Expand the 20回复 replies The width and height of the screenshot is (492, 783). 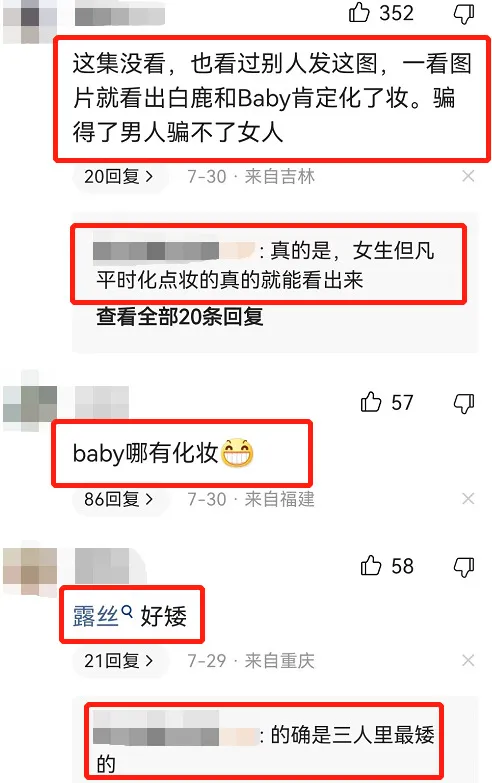(118, 176)
